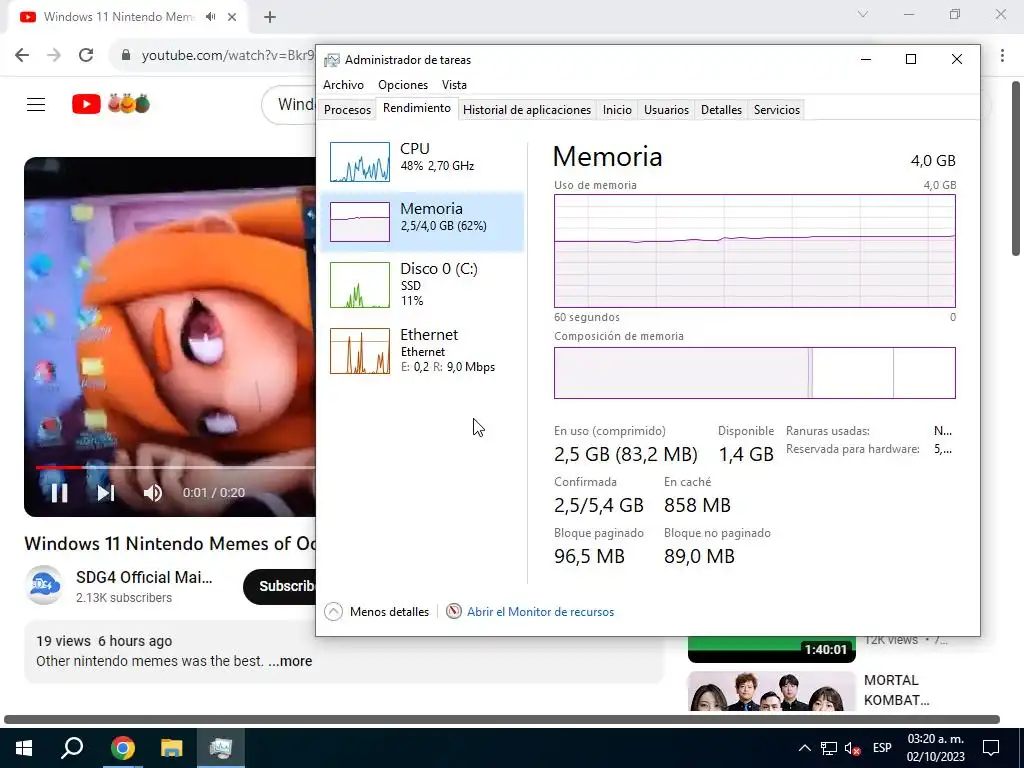The height and width of the screenshot is (768, 1024).
Task: Open Chrome tab search dropdown arrow
Action: tap(863, 14)
